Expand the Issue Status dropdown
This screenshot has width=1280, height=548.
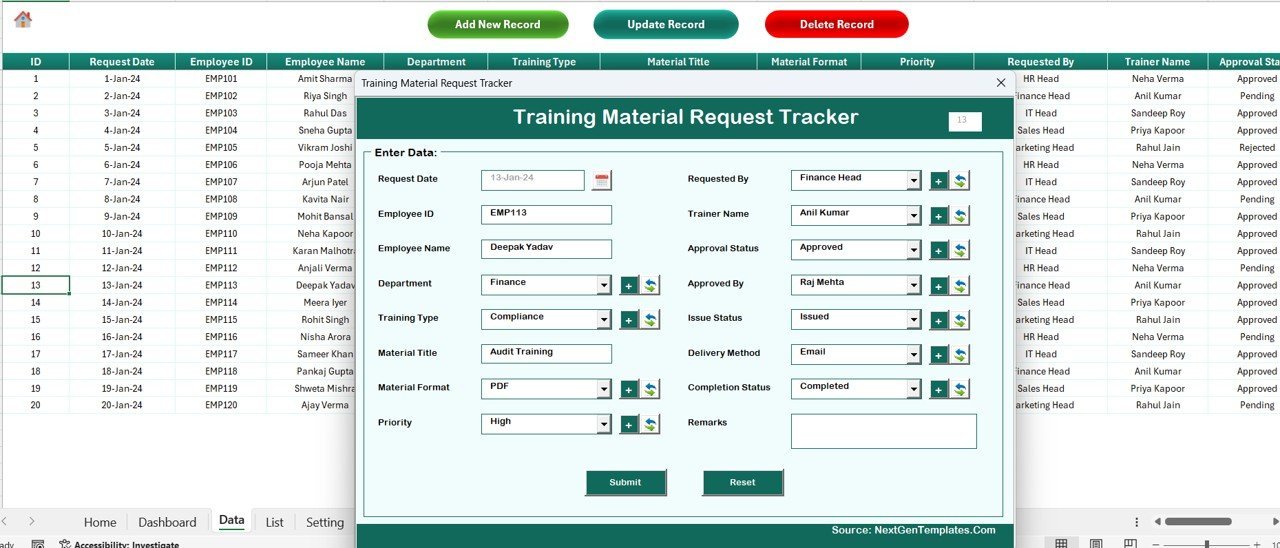click(x=914, y=320)
